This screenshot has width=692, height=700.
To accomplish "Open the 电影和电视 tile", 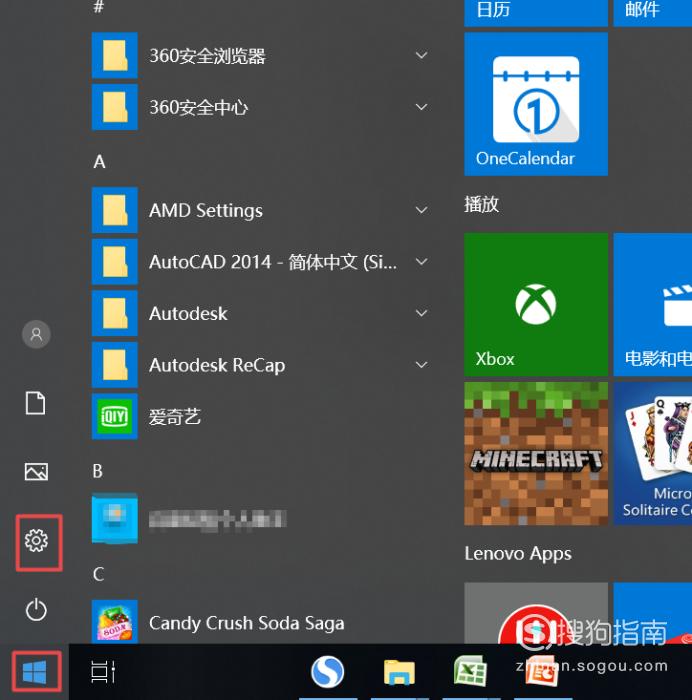I will click(653, 304).
